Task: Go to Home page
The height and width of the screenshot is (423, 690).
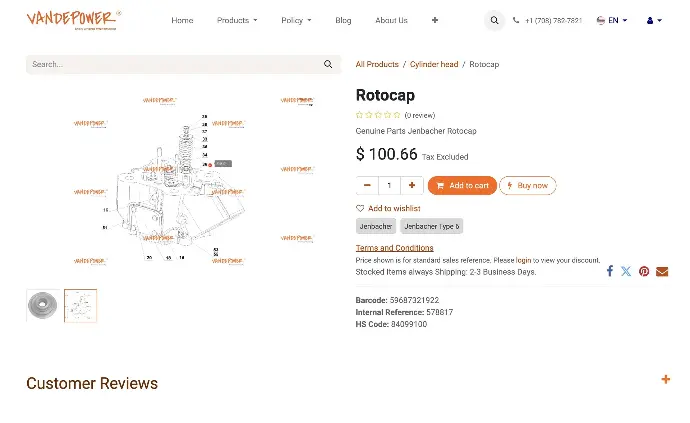Action: [x=182, y=20]
